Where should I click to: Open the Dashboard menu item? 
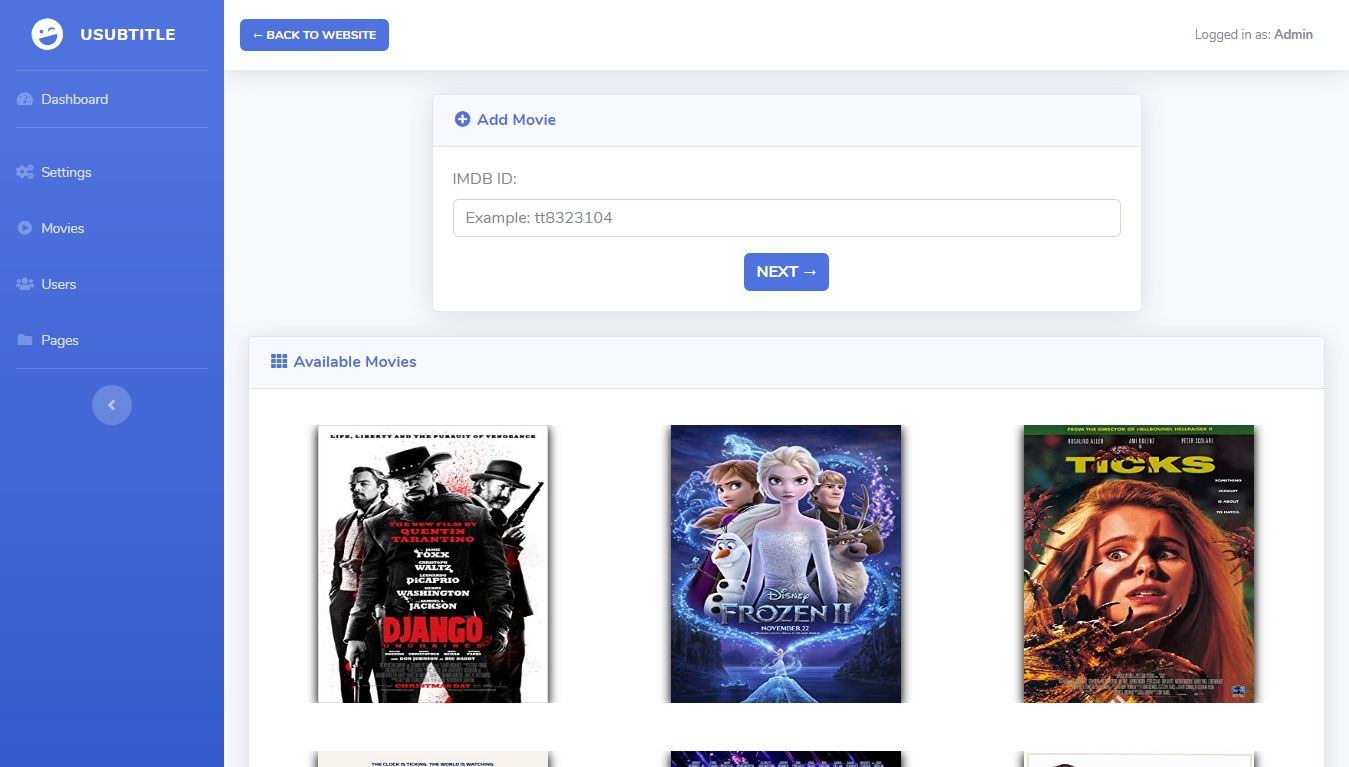pos(112,99)
